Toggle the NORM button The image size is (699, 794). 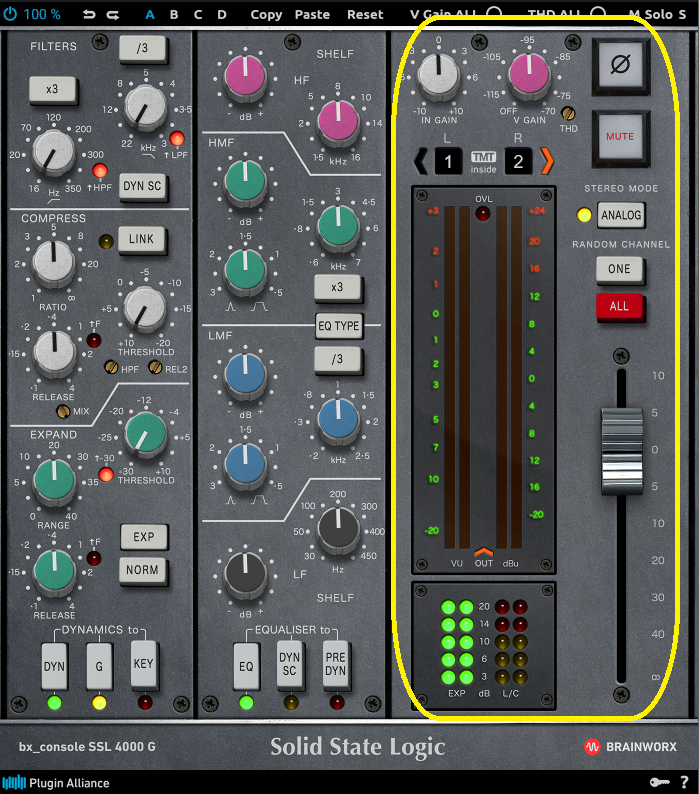tap(142, 570)
